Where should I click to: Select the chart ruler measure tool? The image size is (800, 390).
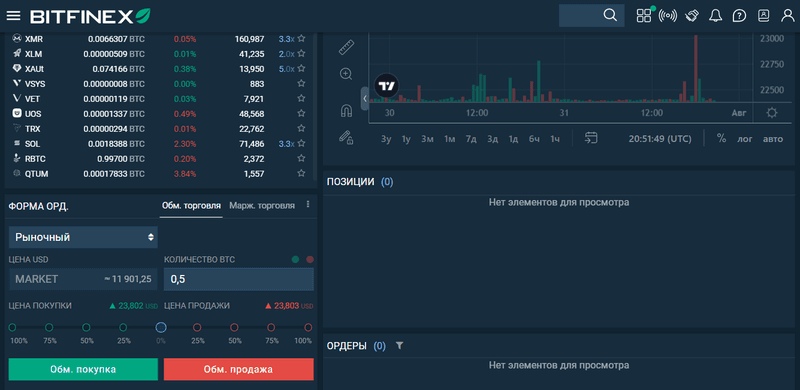click(x=346, y=47)
